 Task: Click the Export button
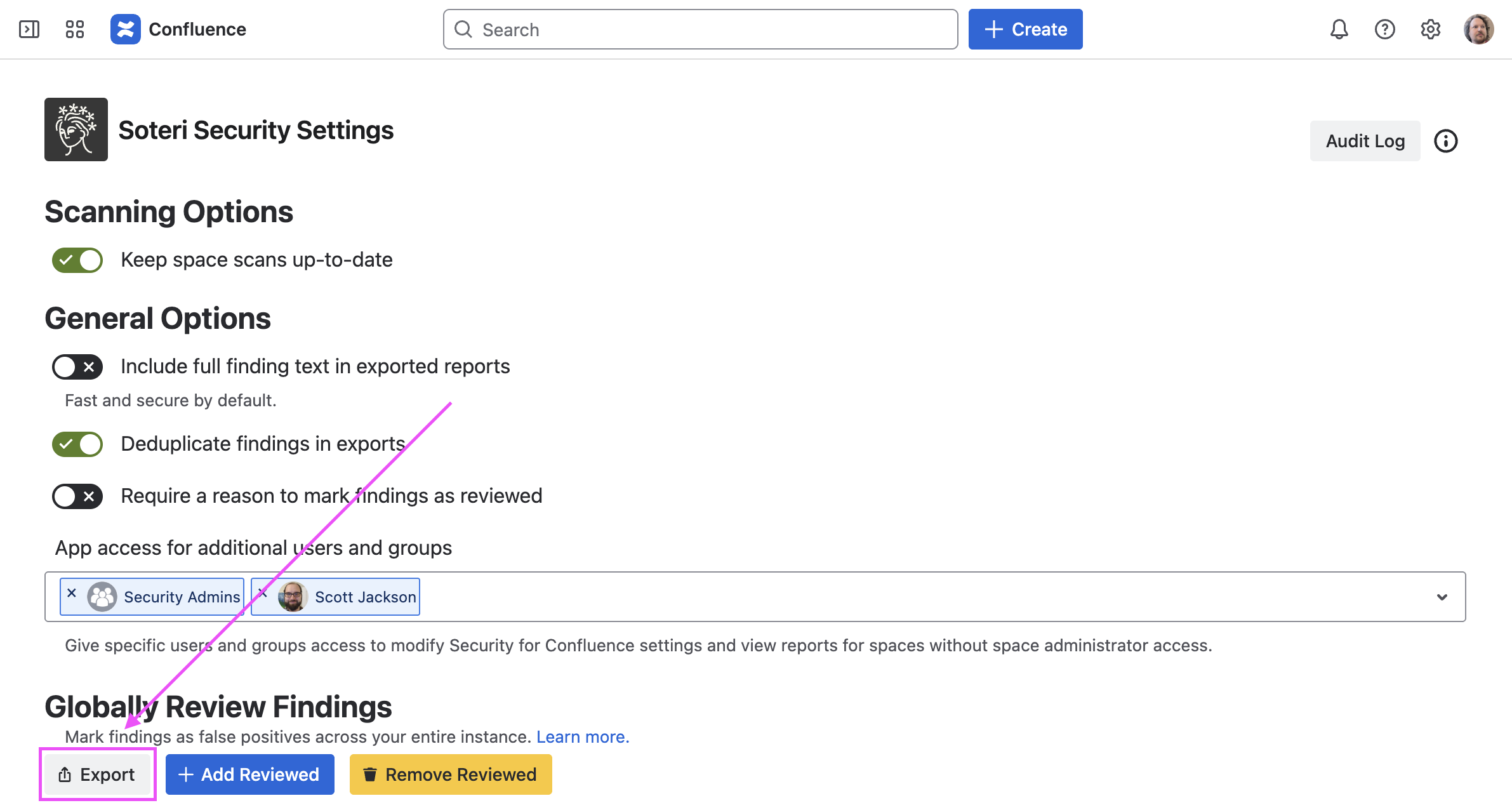[x=97, y=774]
